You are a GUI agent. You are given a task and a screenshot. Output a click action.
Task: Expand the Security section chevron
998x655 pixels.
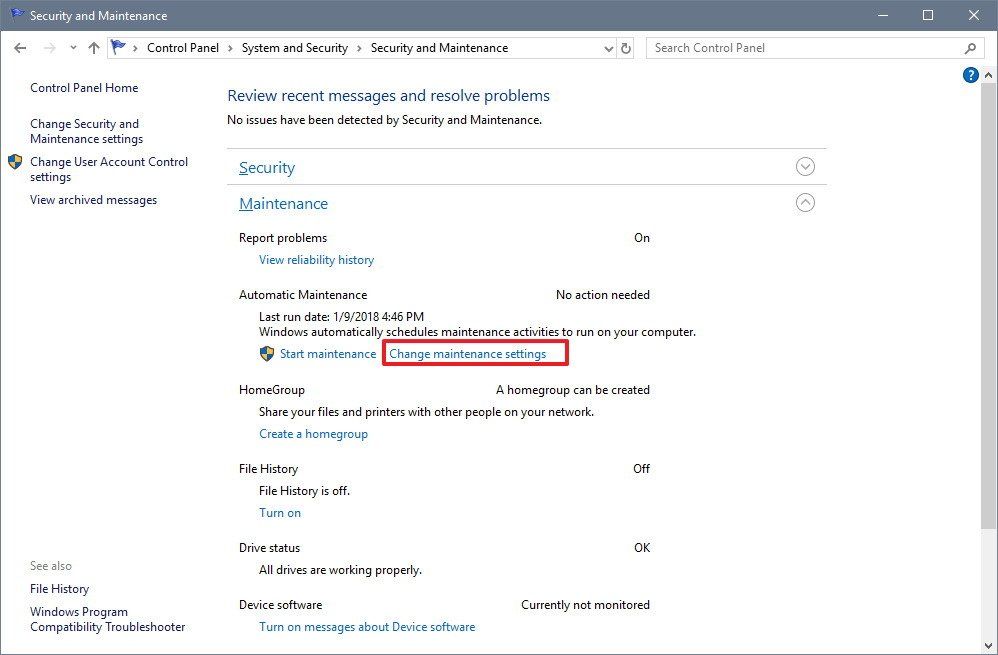(x=805, y=166)
